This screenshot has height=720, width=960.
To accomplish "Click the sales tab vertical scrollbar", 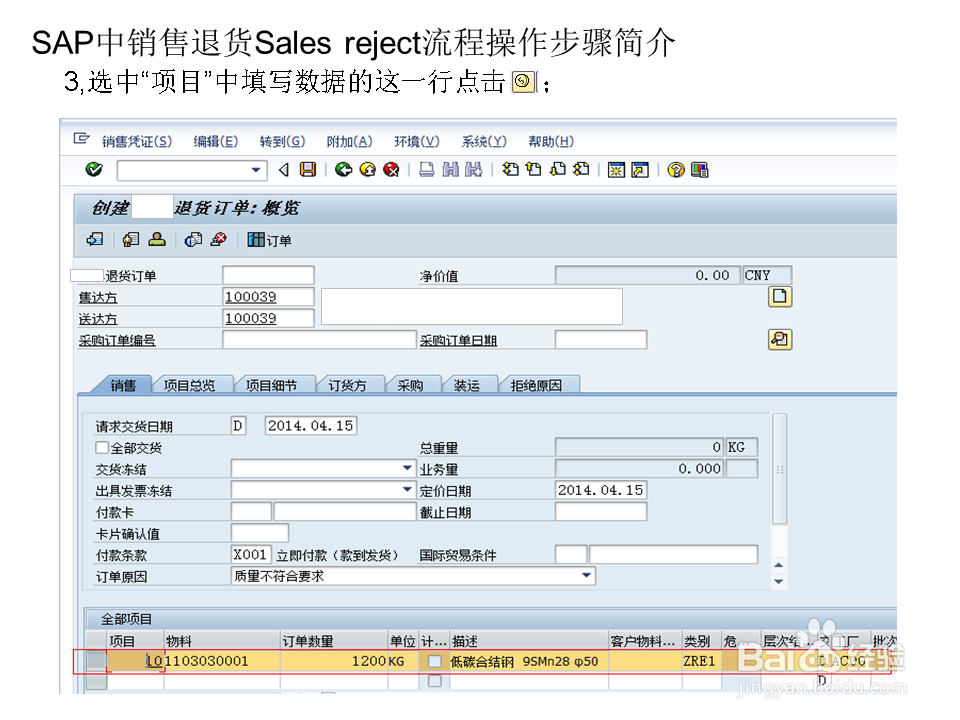I will pyautogui.click(x=779, y=469).
